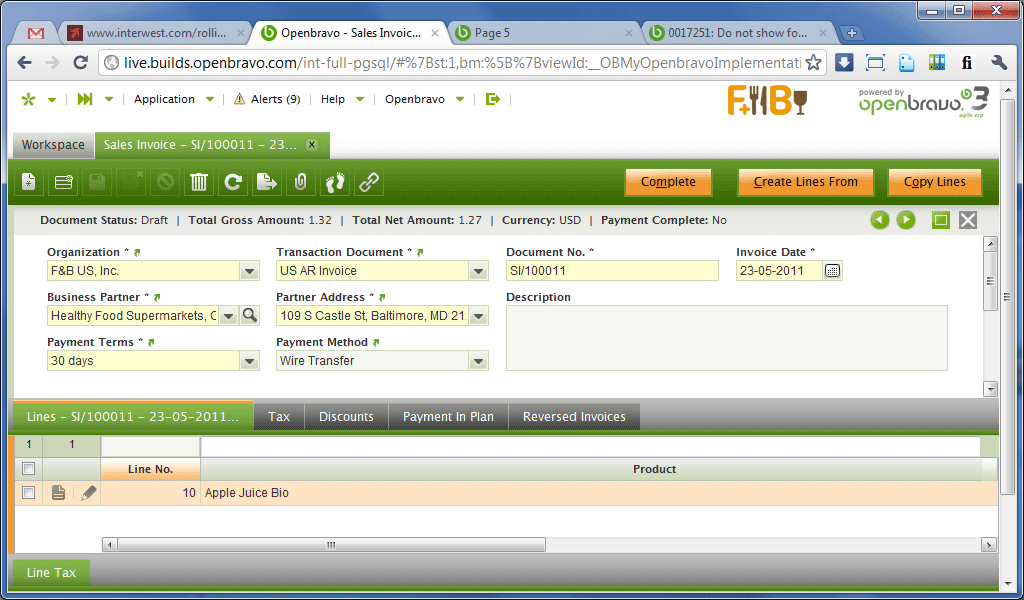This screenshot has width=1024, height=600.
Task: Click the quick launch arrows icon
Action: (x=85, y=99)
